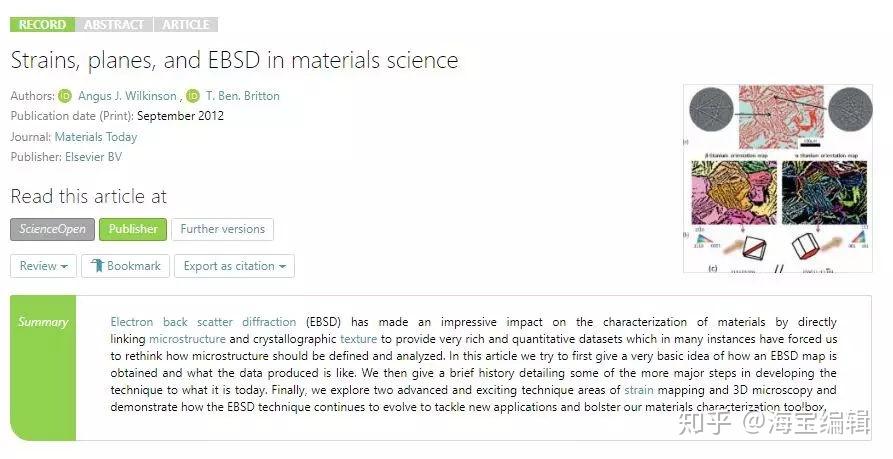
Task: Open author Angus J. Wilkinson's profile link
Action: pos(127,96)
